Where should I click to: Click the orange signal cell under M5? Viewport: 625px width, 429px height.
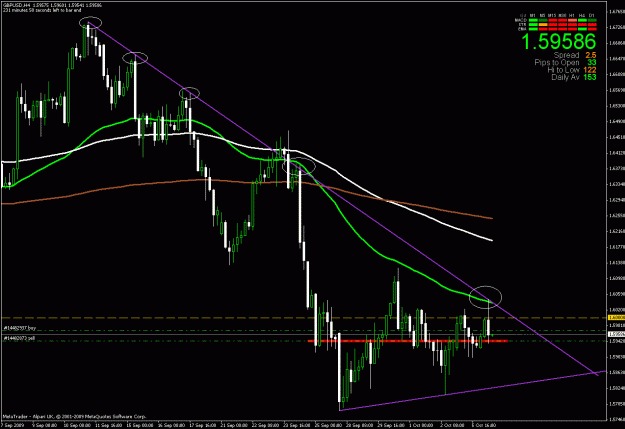point(543,25)
